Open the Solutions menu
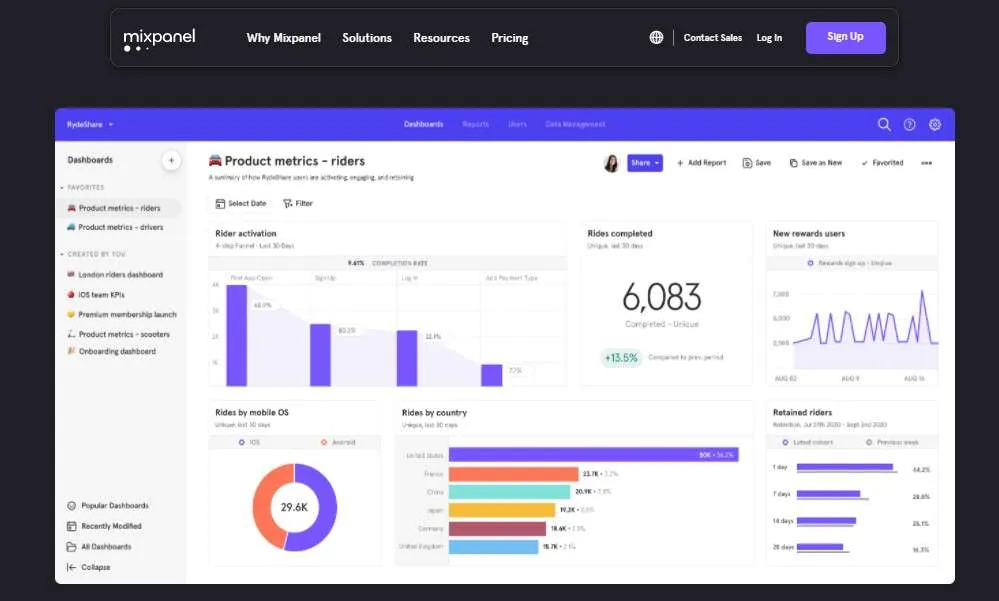The width and height of the screenshot is (999, 601). (x=367, y=38)
